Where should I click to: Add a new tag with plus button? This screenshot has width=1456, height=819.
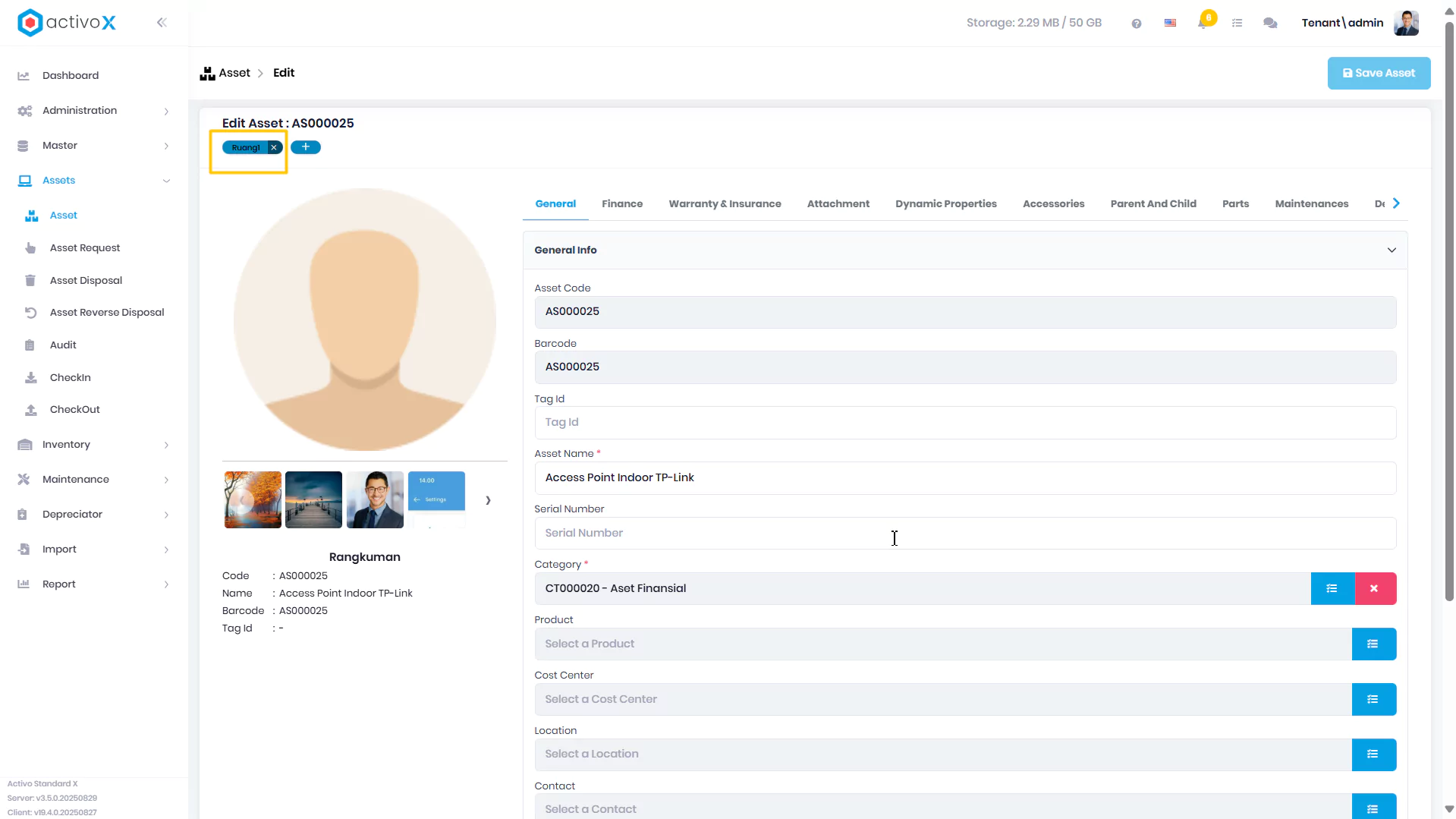[306, 146]
